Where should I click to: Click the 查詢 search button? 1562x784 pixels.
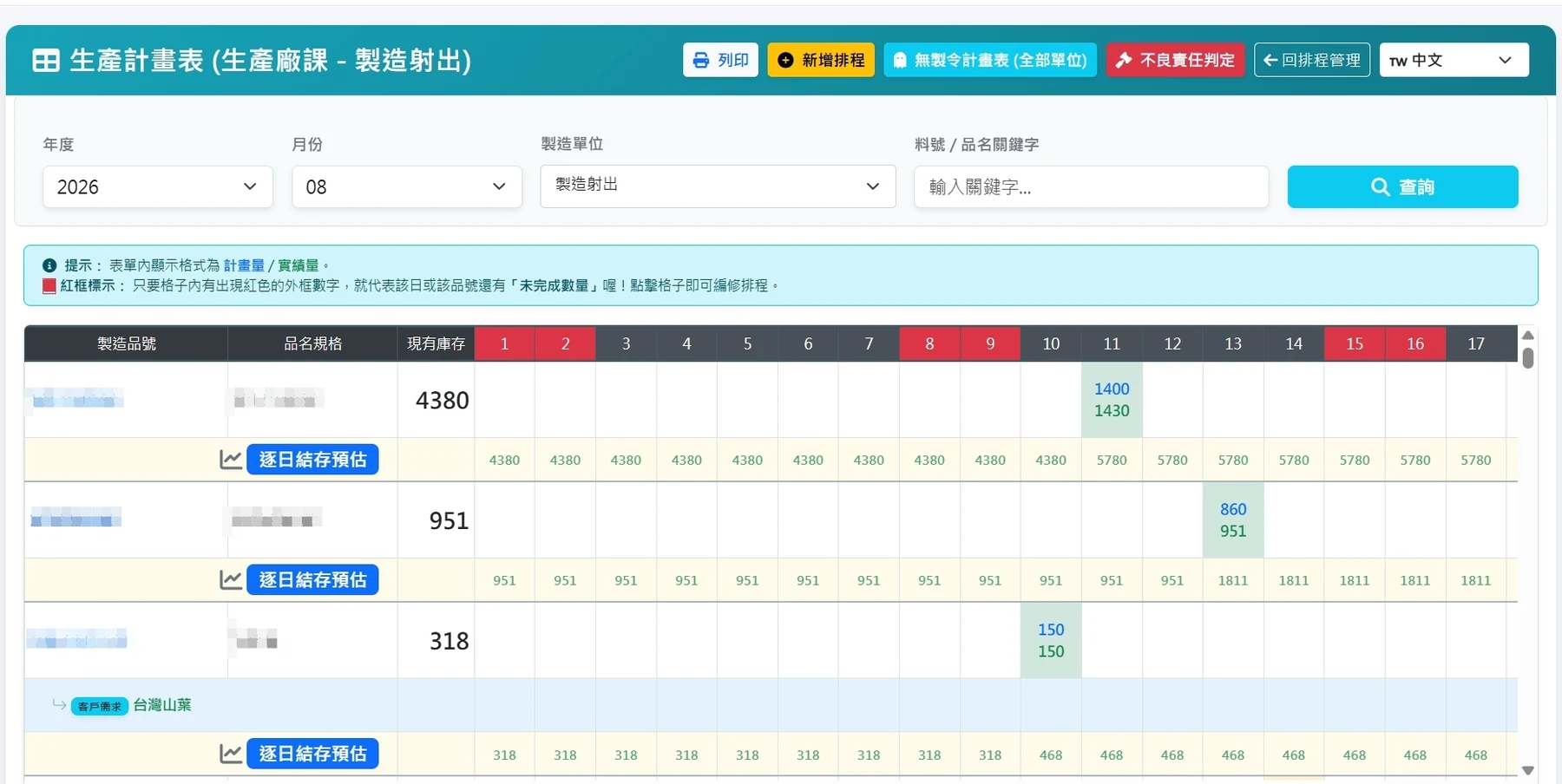1402,186
